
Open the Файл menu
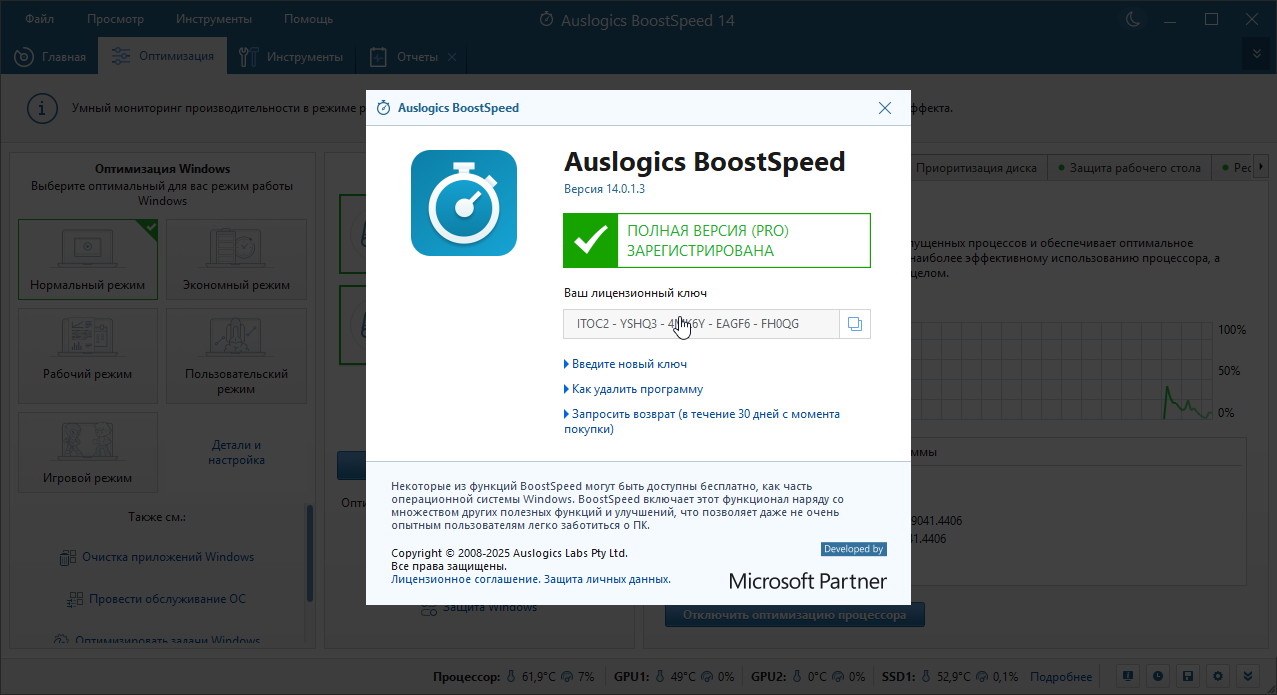point(40,19)
